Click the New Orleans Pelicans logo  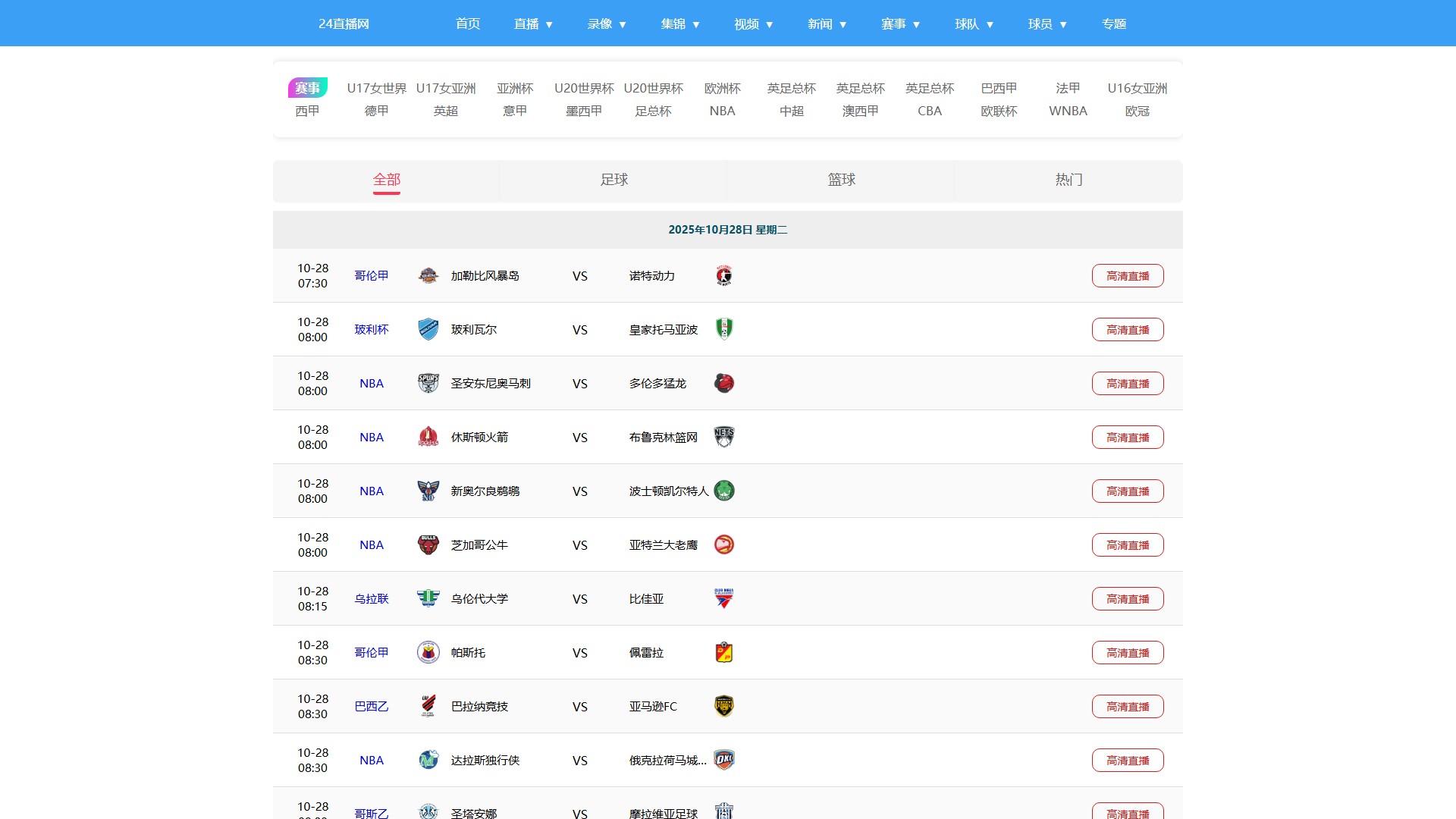click(x=428, y=491)
